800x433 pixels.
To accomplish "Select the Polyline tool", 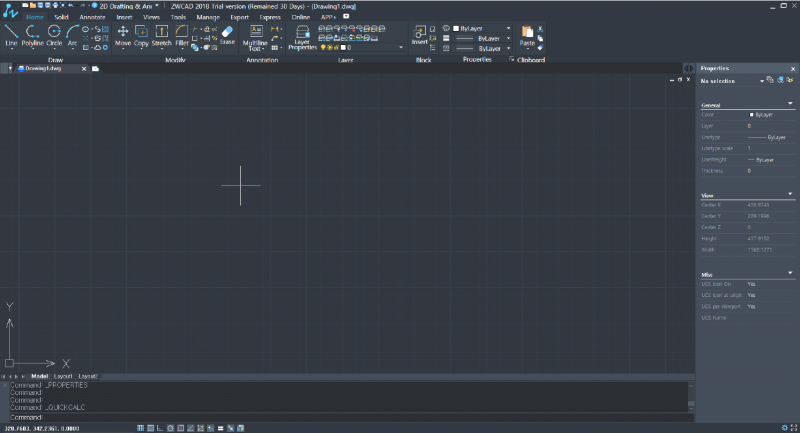I will [32, 35].
